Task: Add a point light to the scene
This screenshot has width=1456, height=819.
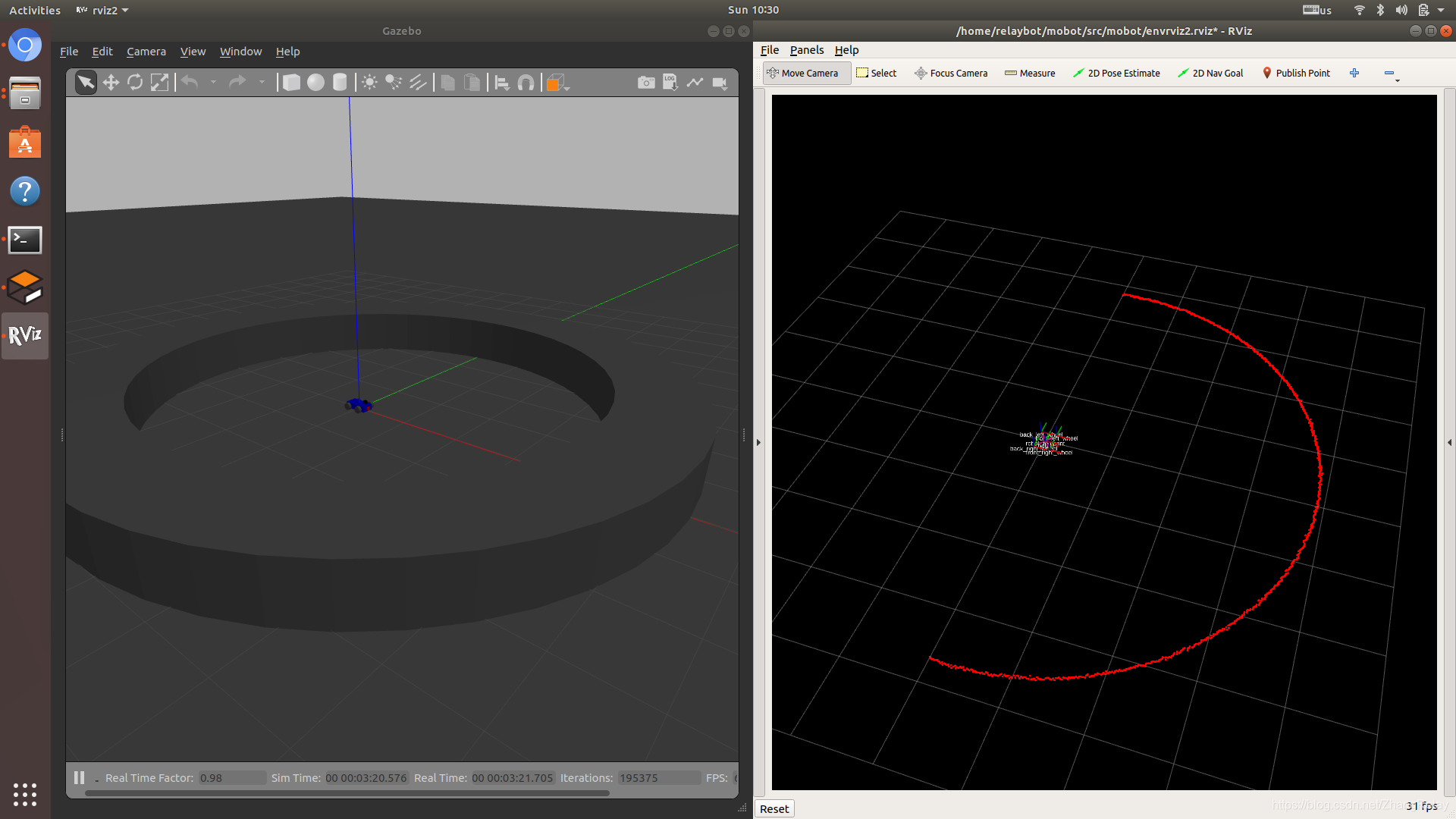Action: [369, 83]
